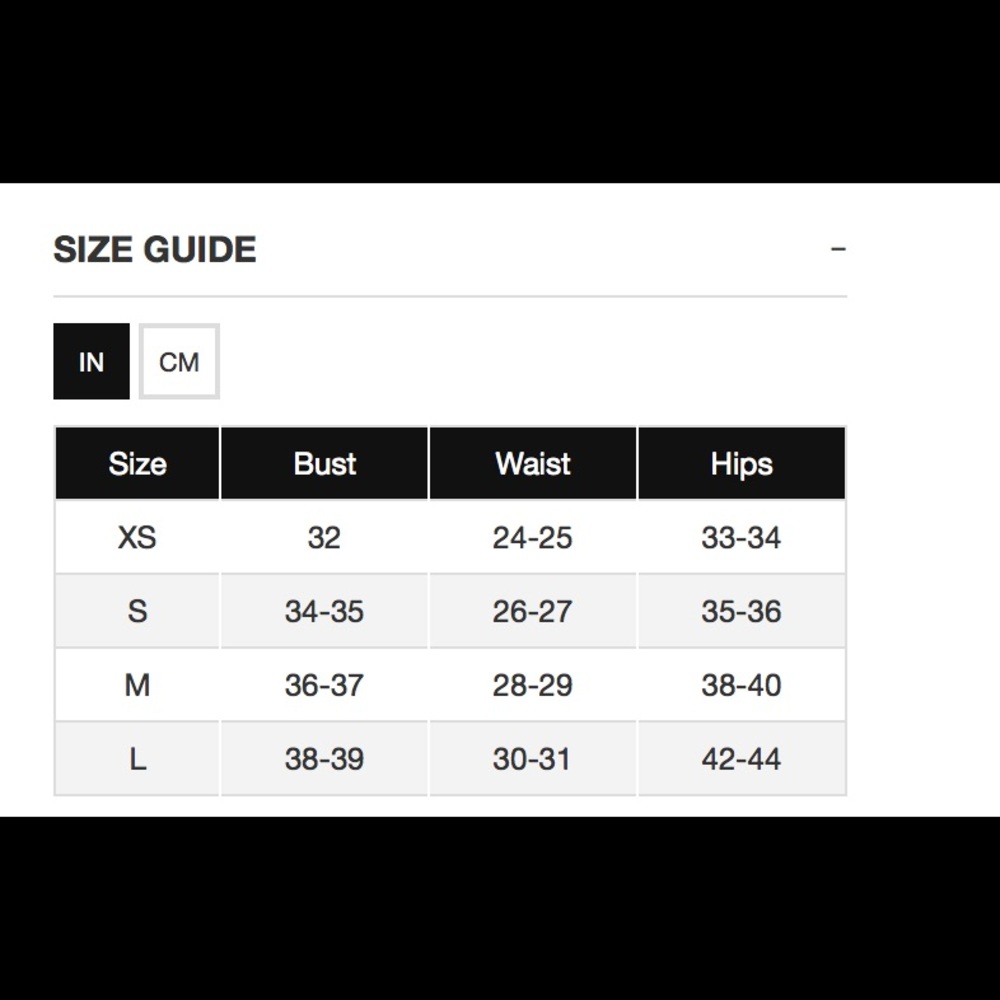This screenshot has width=1000, height=1000.
Task: Click the bust value 38-39
Action: pos(325,759)
